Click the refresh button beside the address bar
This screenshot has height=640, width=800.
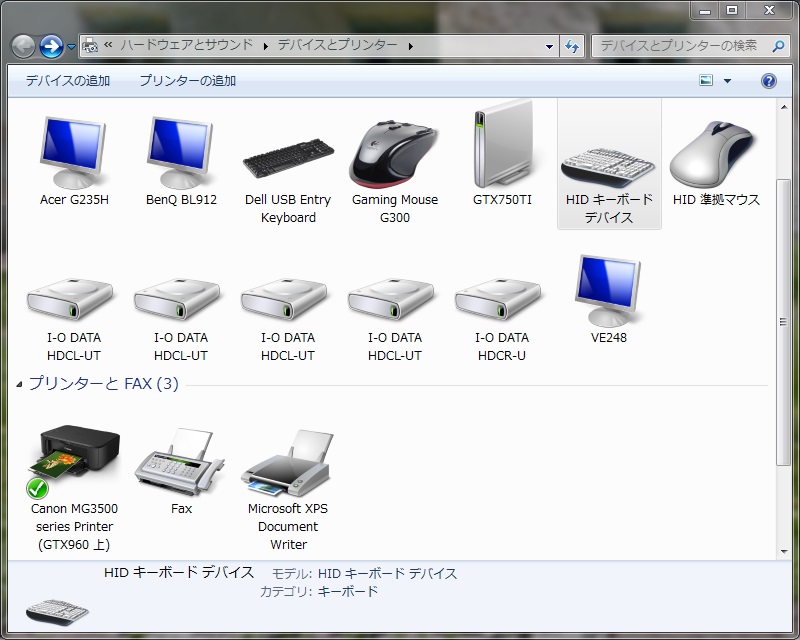pyautogui.click(x=572, y=46)
